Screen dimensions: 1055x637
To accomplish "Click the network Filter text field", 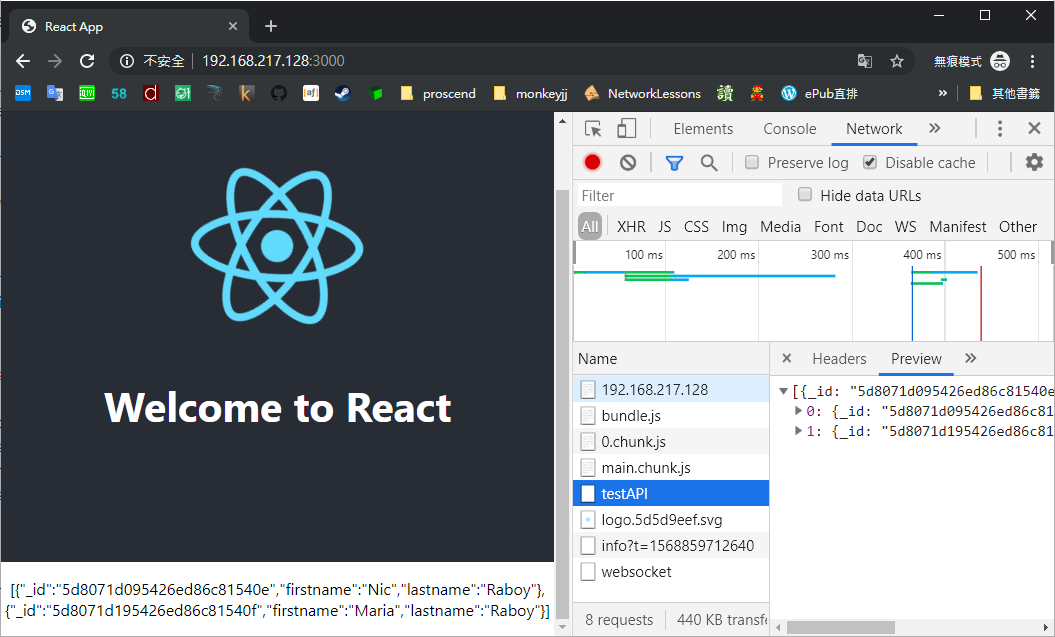I will [680, 195].
